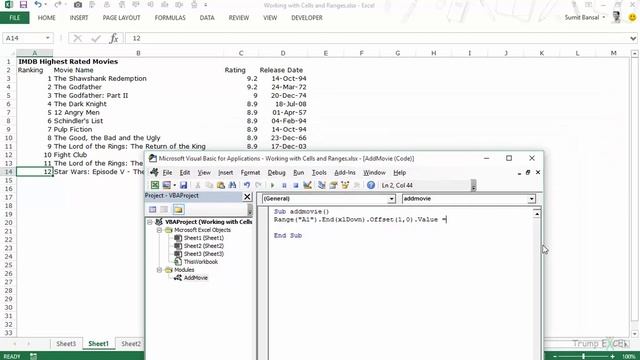Open the Tools menu in VBA editor
Viewport: 640px width, 360px height.
pyautogui.click(x=319, y=173)
